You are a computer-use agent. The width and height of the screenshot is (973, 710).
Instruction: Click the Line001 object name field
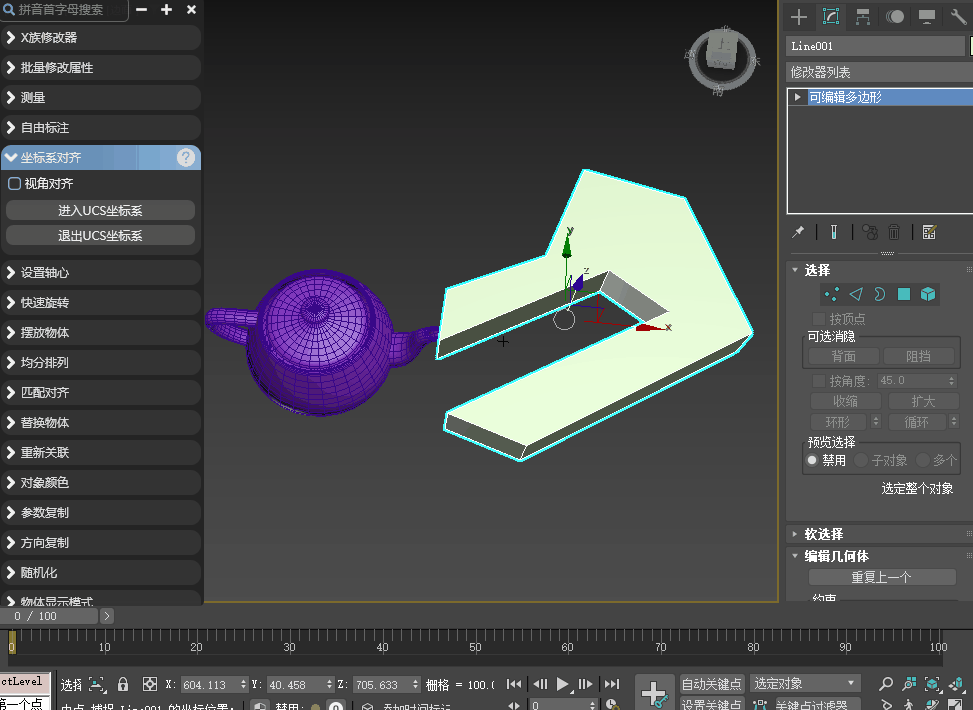pyautogui.click(x=876, y=46)
